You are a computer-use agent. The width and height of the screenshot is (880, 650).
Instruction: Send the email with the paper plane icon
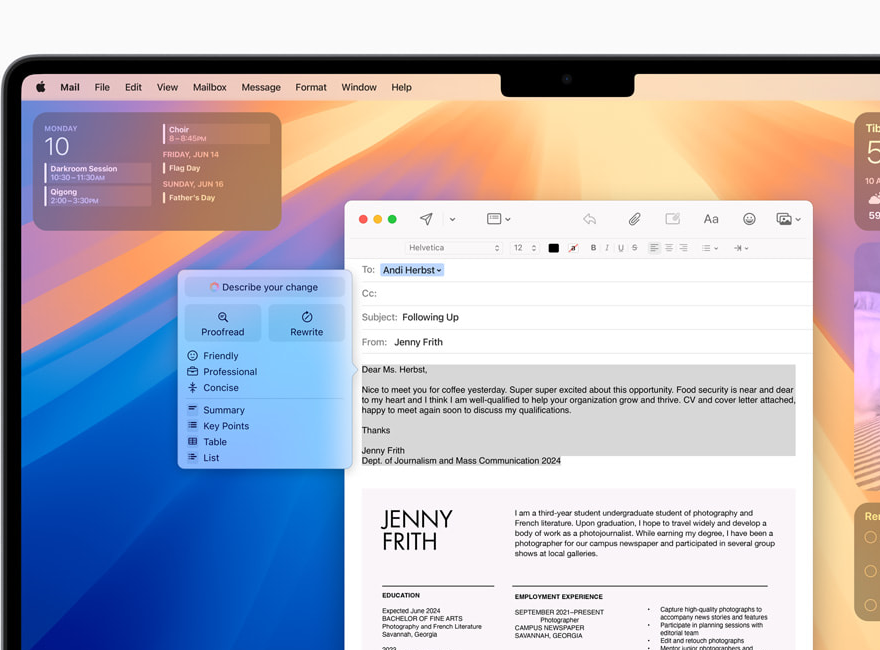point(426,219)
